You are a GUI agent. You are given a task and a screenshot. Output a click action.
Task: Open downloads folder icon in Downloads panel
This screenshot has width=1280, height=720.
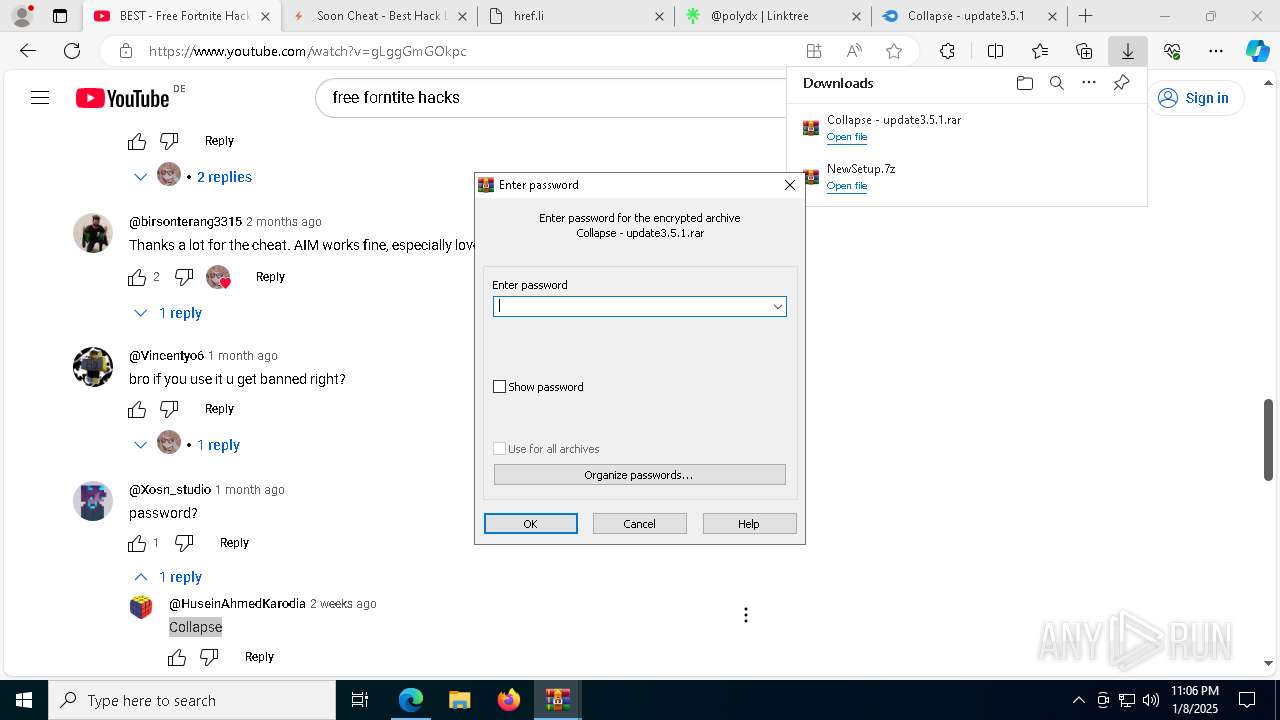click(x=1024, y=83)
